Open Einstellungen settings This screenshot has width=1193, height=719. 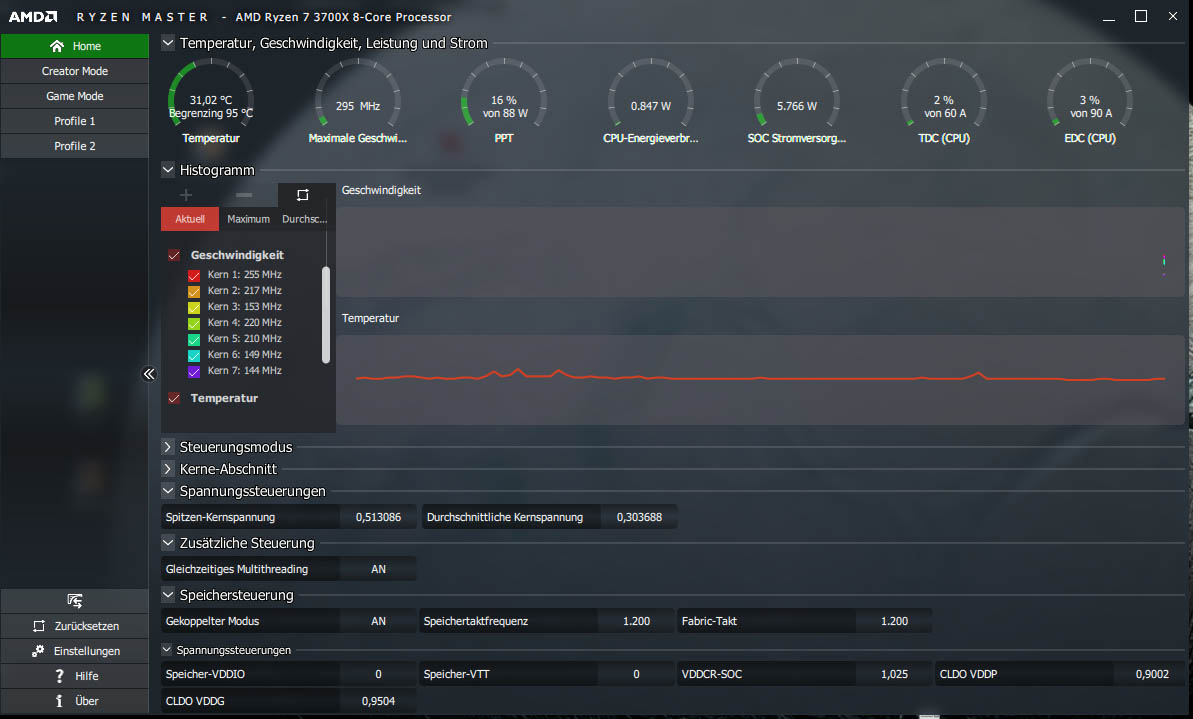click(75, 651)
